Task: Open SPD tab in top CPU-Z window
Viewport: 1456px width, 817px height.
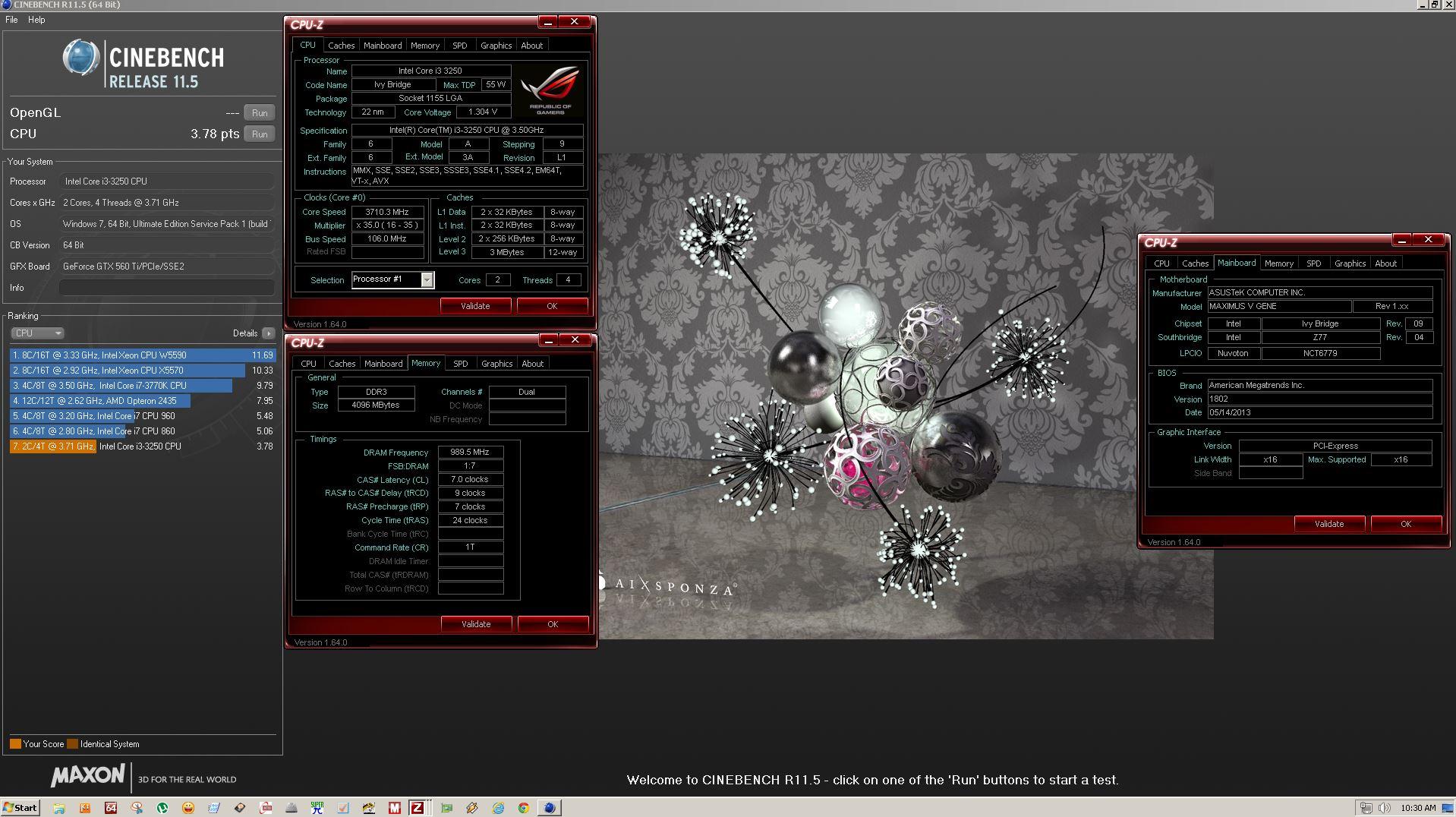Action: (459, 46)
